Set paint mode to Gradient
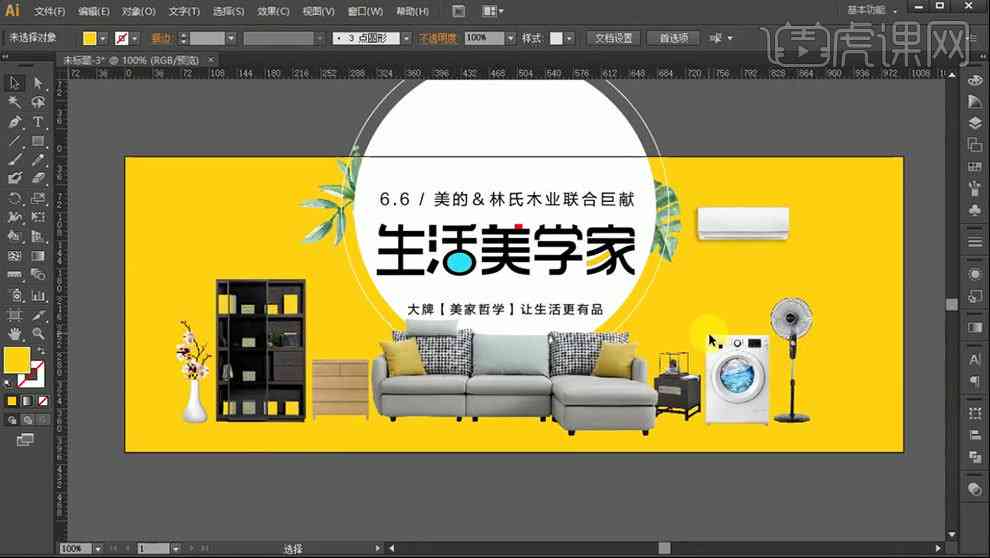 [27, 401]
